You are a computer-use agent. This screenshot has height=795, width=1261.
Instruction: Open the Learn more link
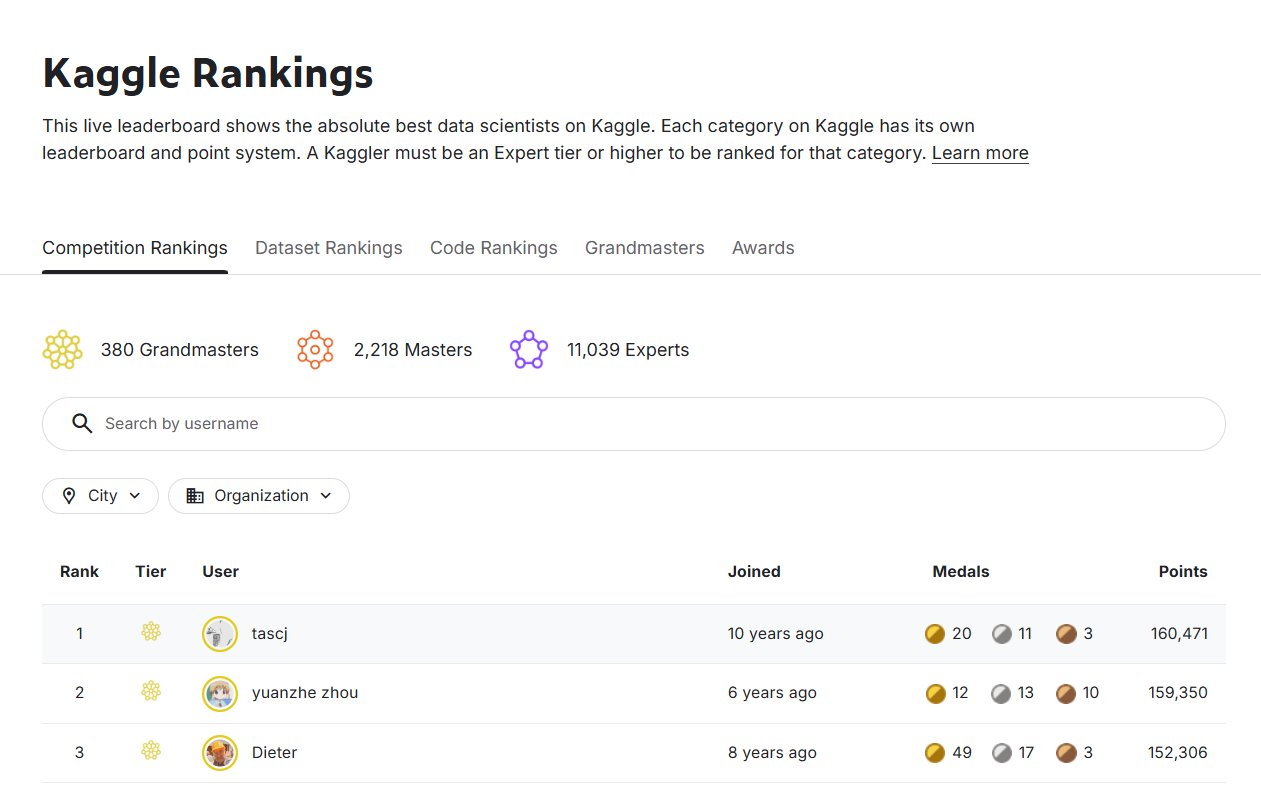pyautogui.click(x=979, y=152)
